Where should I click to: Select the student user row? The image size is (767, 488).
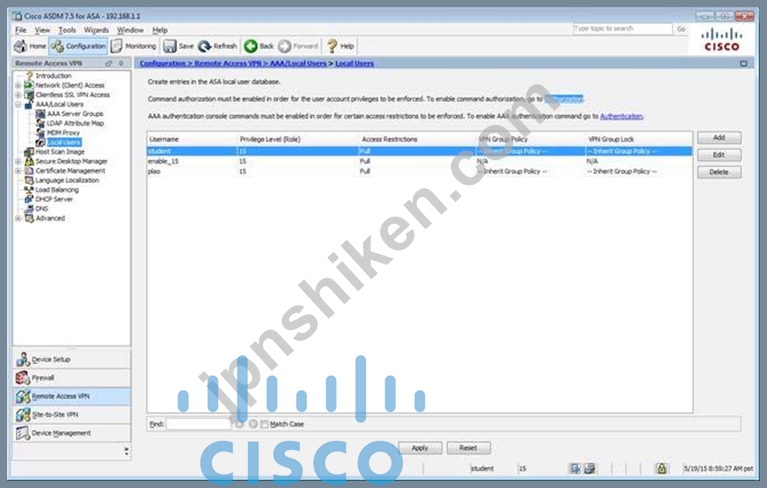click(x=420, y=151)
